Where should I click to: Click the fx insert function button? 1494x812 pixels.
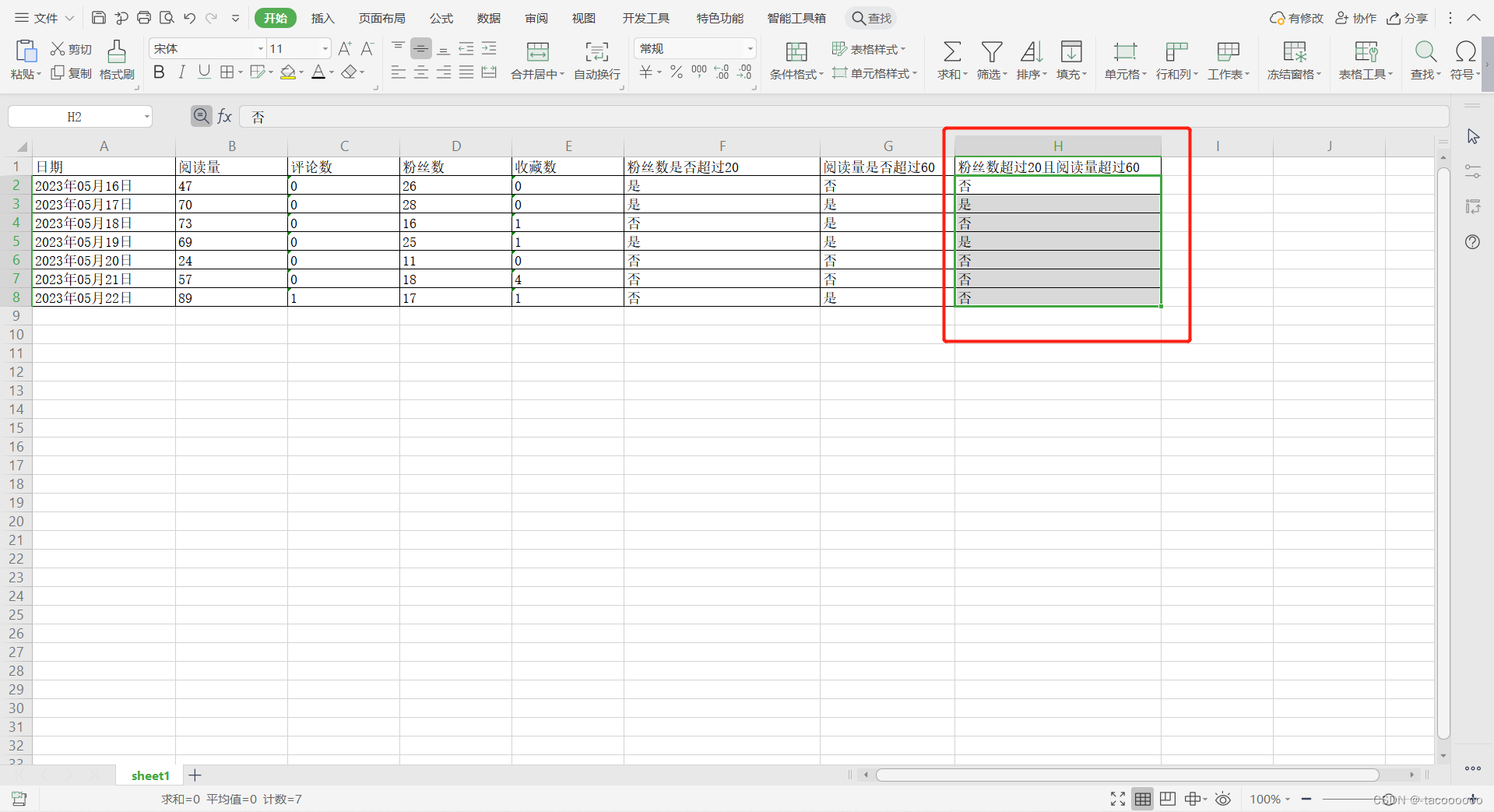click(225, 117)
